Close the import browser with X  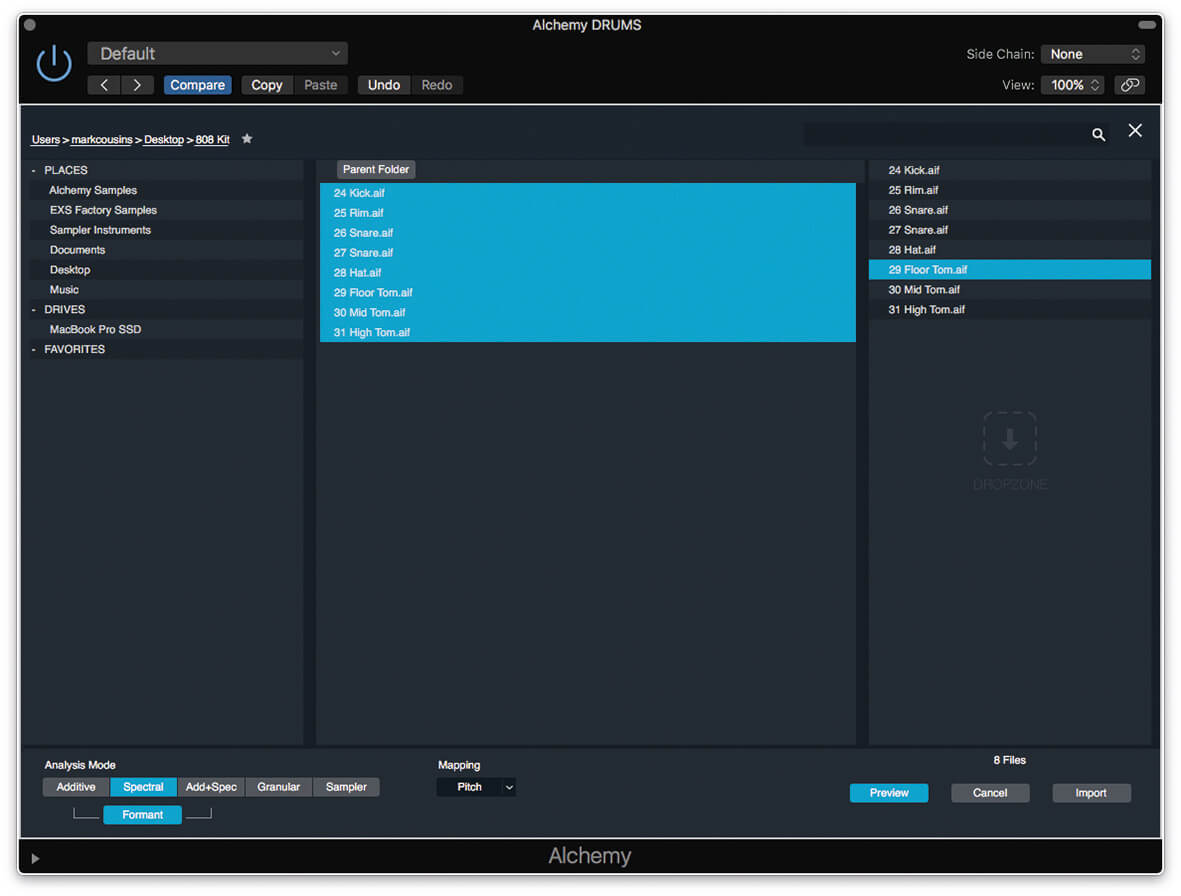pyautogui.click(x=1135, y=131)
